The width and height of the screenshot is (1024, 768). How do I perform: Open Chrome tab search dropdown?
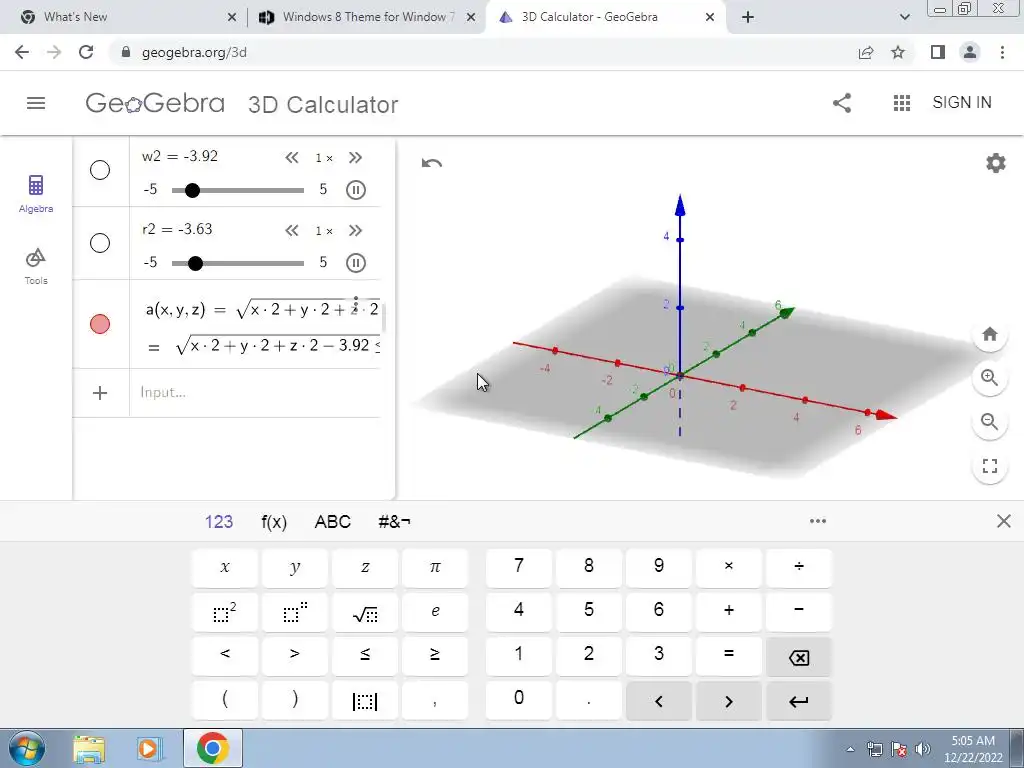[904, 17]
